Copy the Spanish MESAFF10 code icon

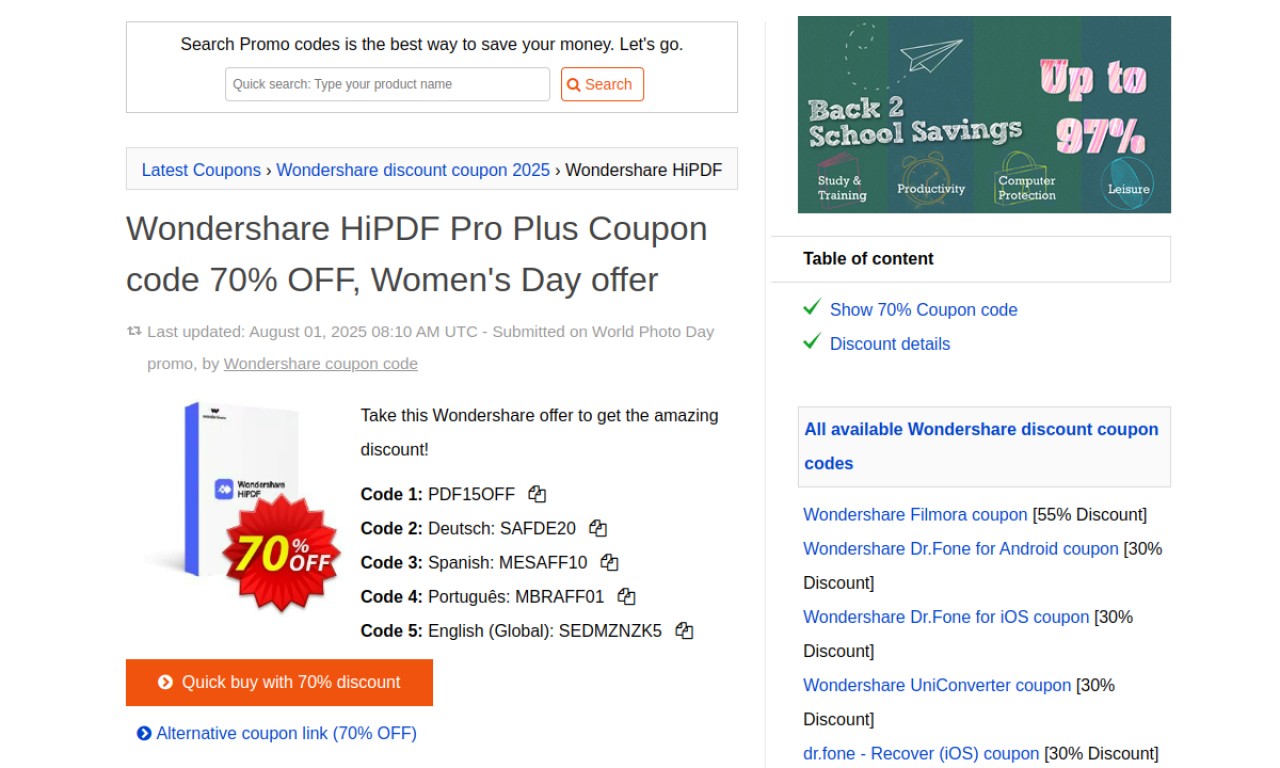(x=609, y=562)
